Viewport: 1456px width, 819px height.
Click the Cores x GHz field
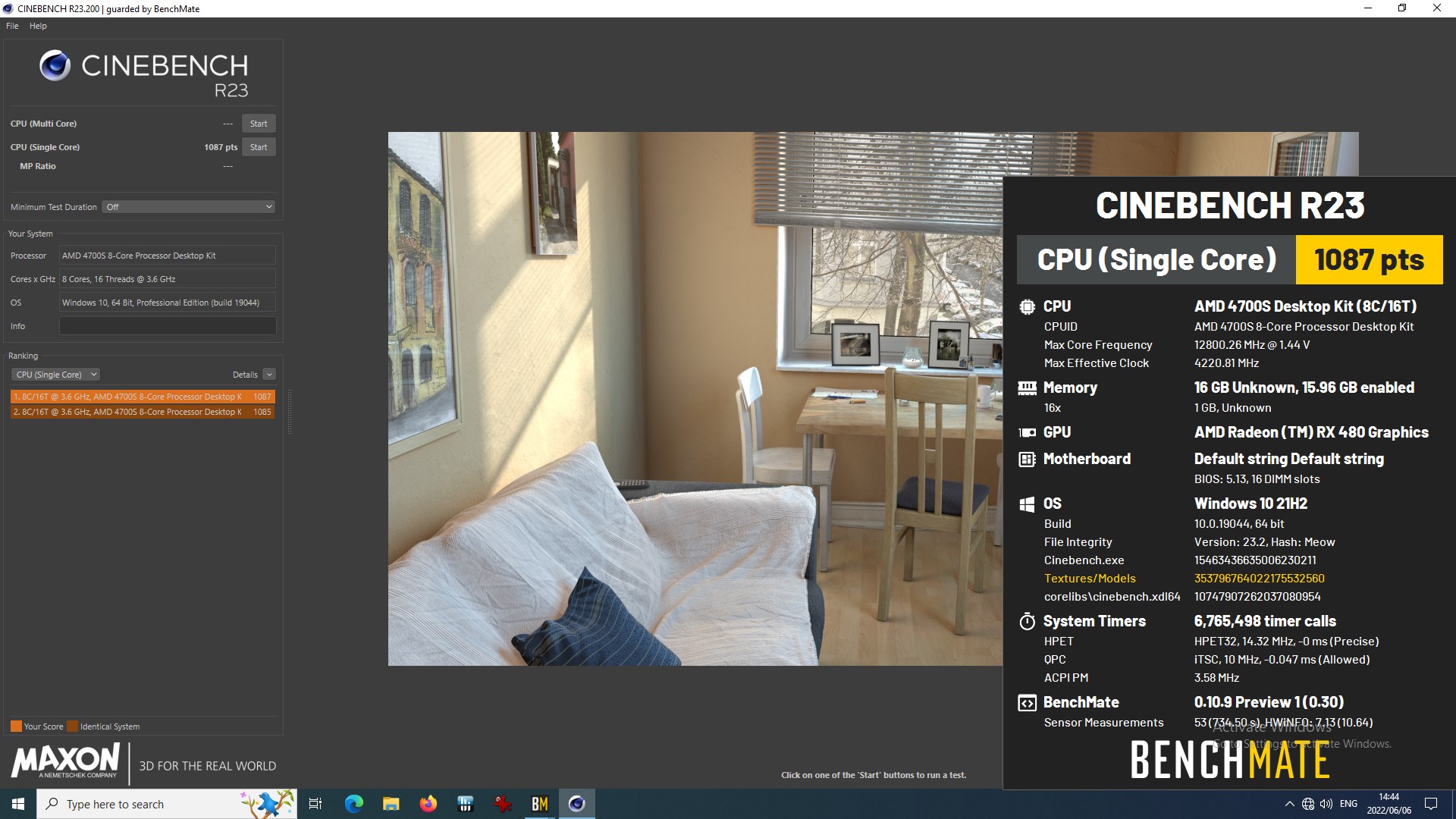(x=168, y=279)
